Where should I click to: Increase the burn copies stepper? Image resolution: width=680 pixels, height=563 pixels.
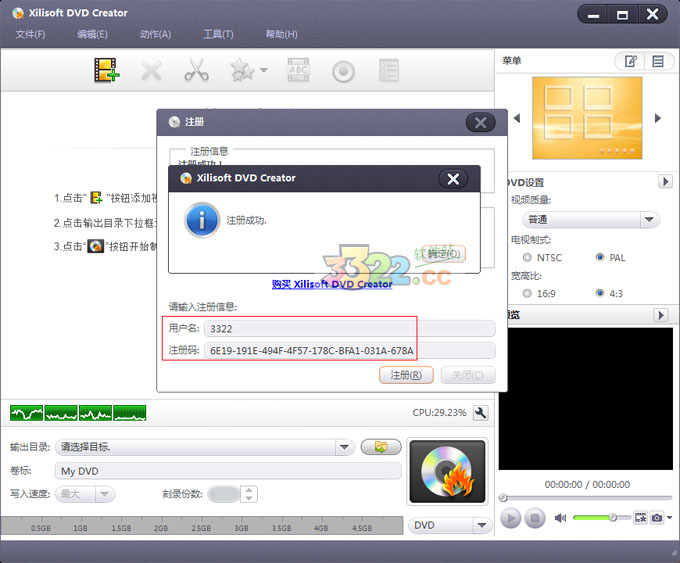tap(249, 490)
